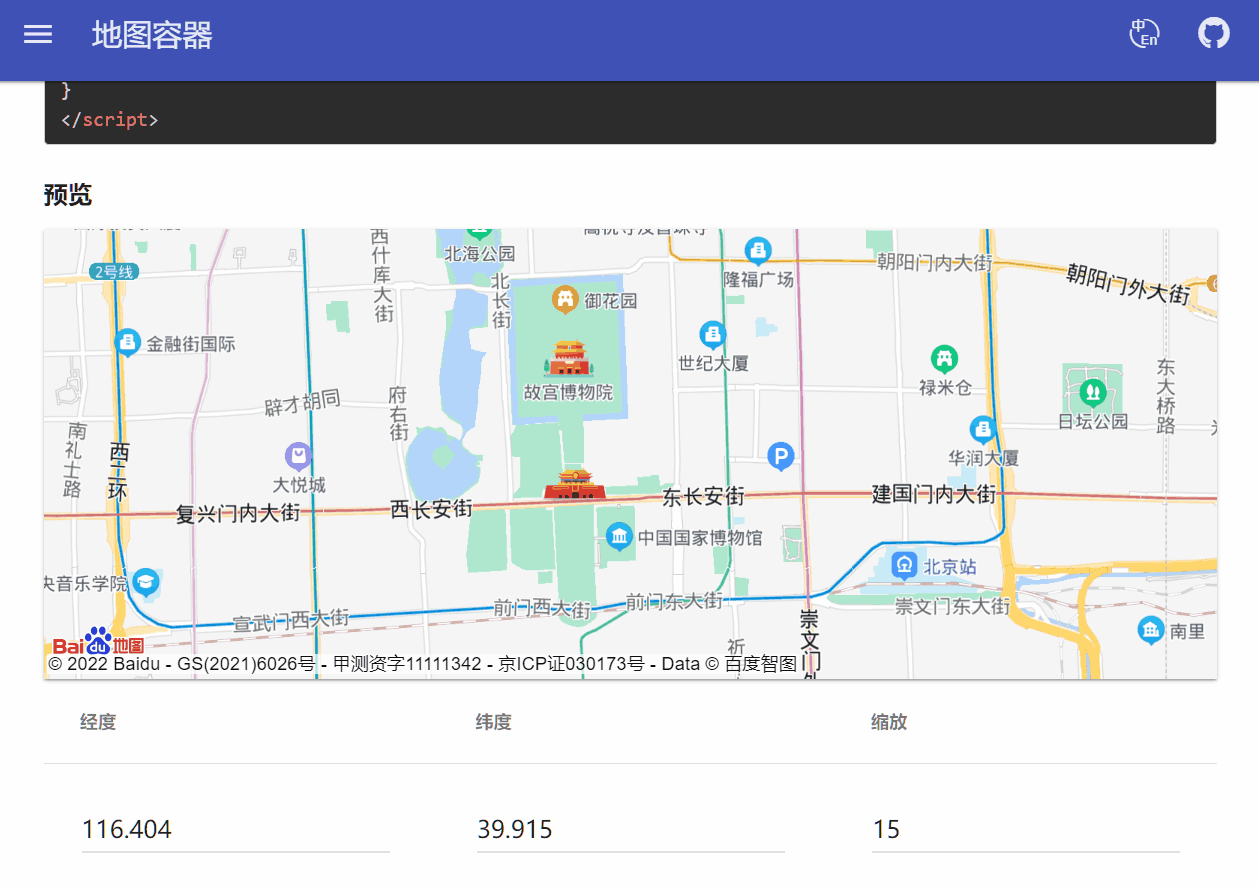Click the 华润大厦 building marker
The height and width of the screenshot is (886, 1259).
[983, 430]
